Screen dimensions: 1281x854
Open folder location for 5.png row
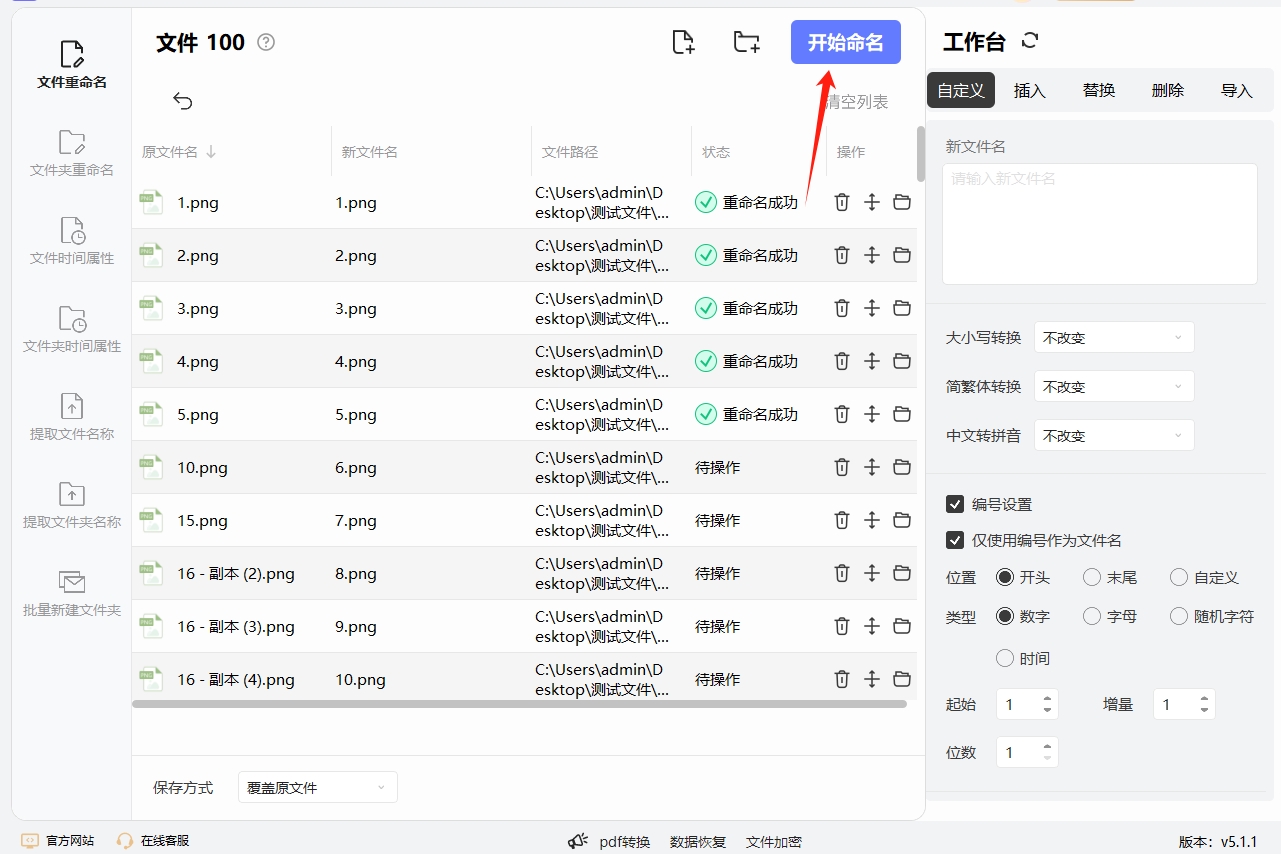coord(902,414)
